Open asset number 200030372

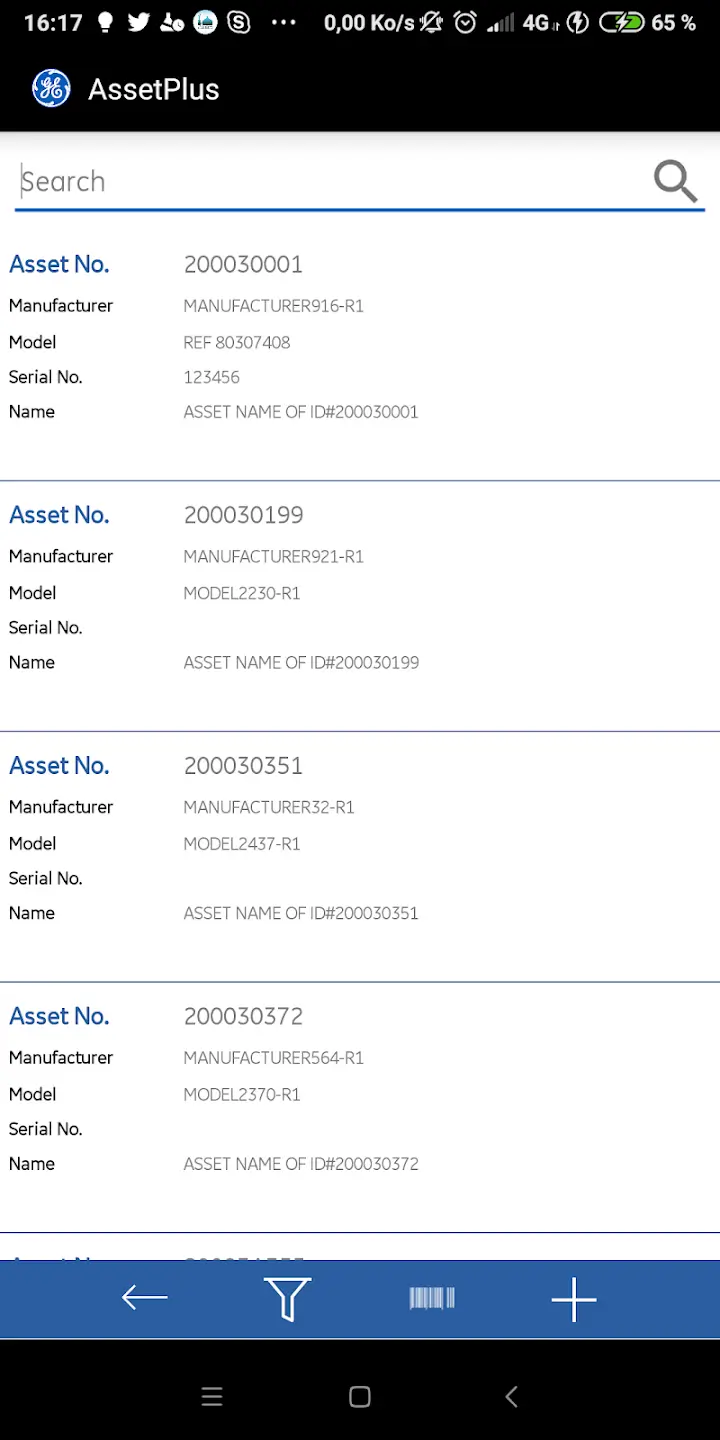pyautogui.click(x=243, y=1016)
